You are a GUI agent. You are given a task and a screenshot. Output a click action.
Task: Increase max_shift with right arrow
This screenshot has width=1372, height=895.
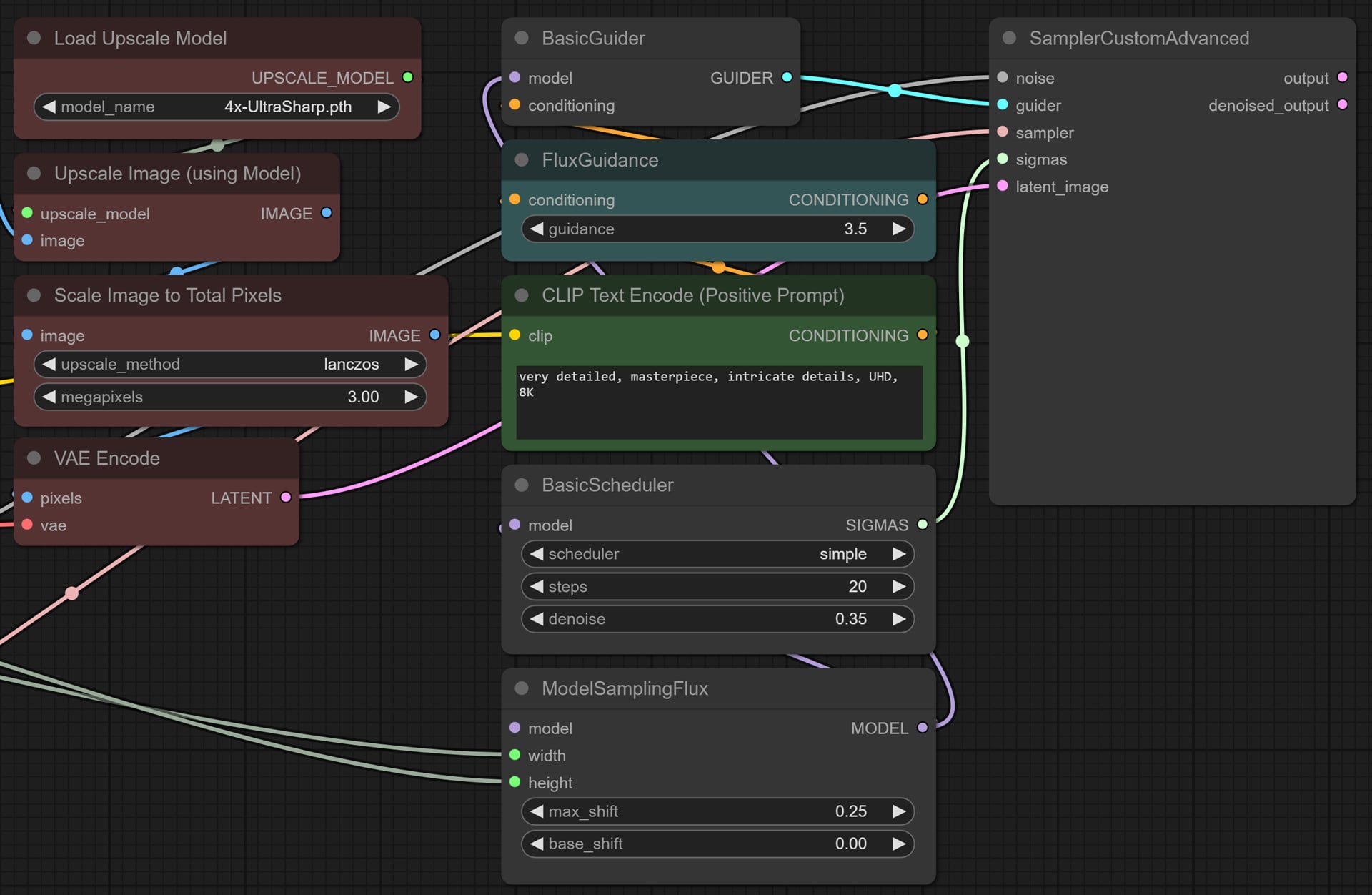(x=899, y=811)
